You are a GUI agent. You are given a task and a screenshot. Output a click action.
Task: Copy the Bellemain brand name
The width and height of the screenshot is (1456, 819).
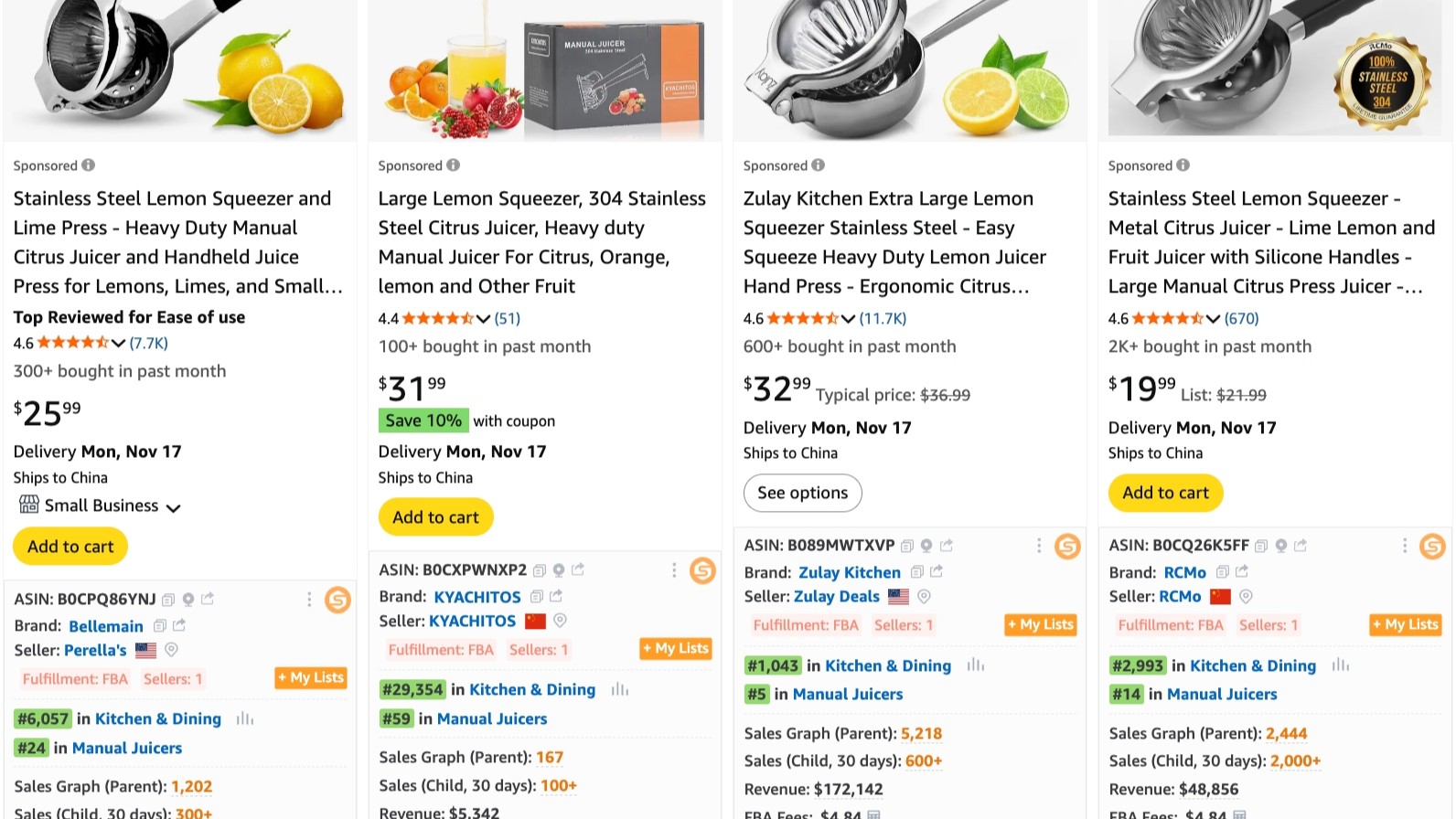click(x=158, y=626)
